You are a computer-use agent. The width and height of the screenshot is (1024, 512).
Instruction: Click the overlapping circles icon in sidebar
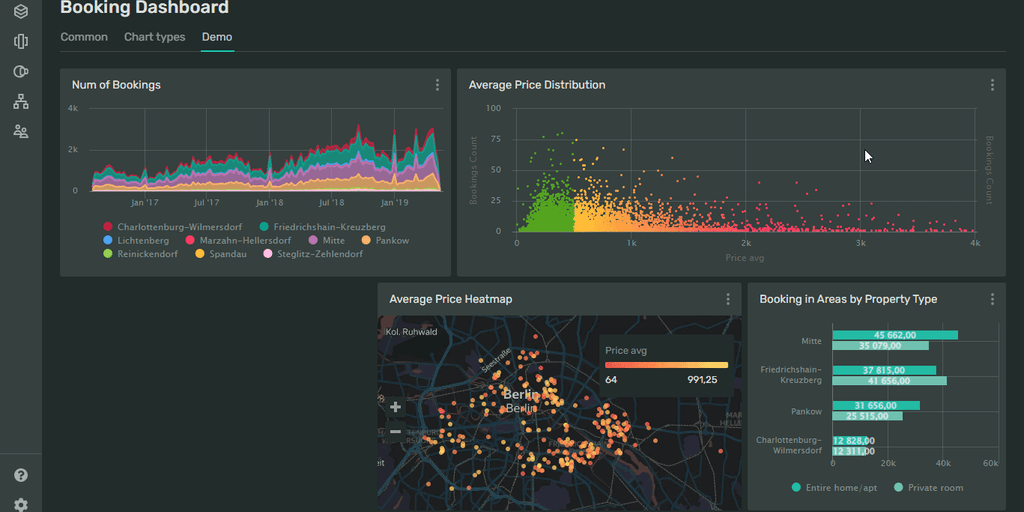point(20,72)
